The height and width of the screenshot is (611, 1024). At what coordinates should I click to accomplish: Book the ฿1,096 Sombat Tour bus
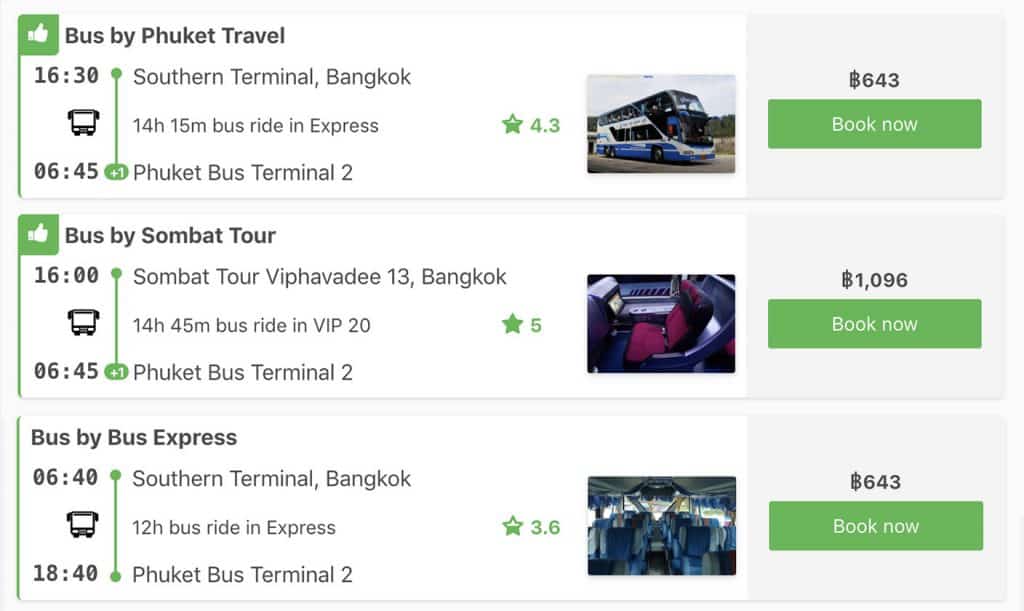pyautogui.click(x=874, y=324)
